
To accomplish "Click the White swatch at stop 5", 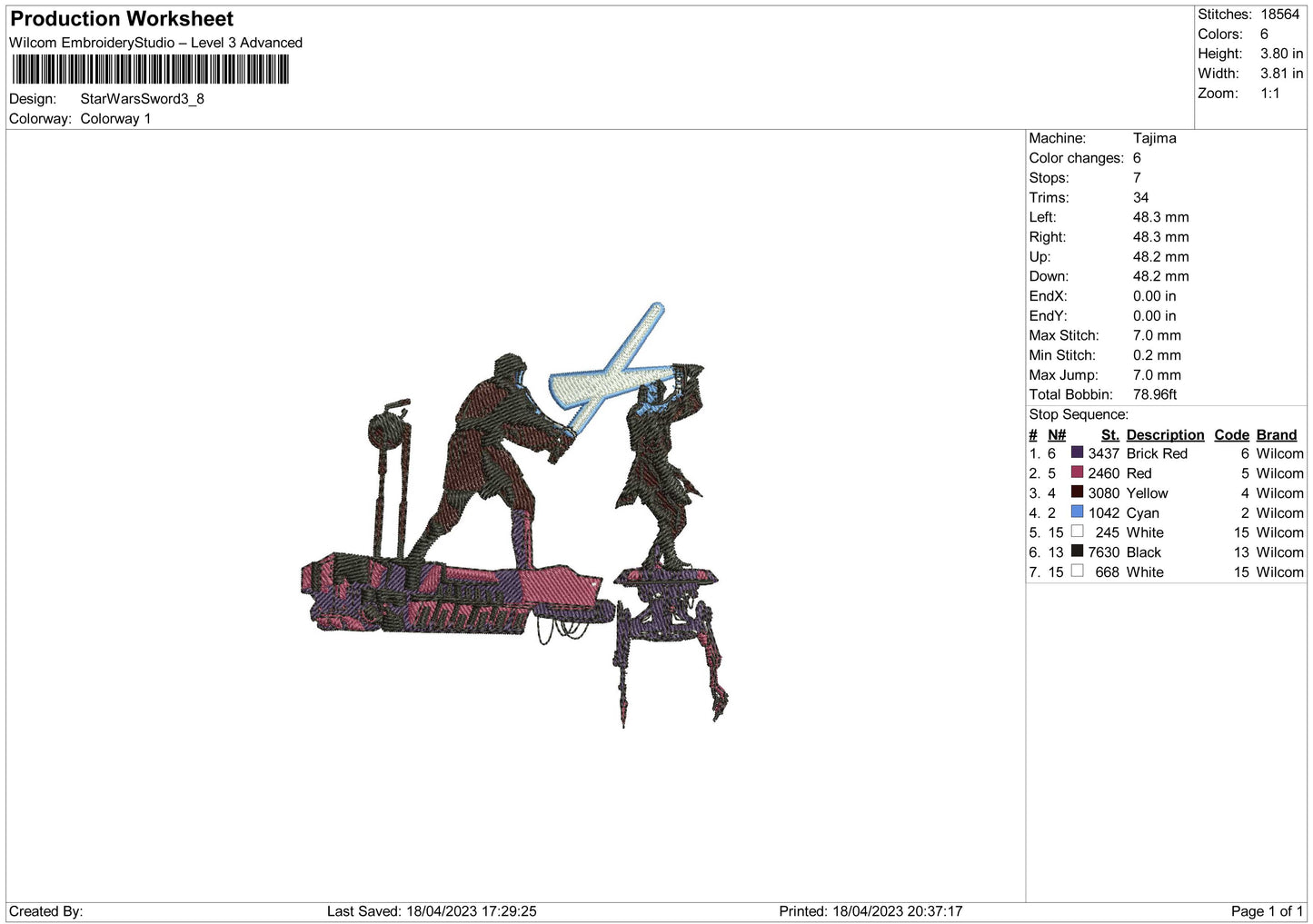I will (1077, 532).
